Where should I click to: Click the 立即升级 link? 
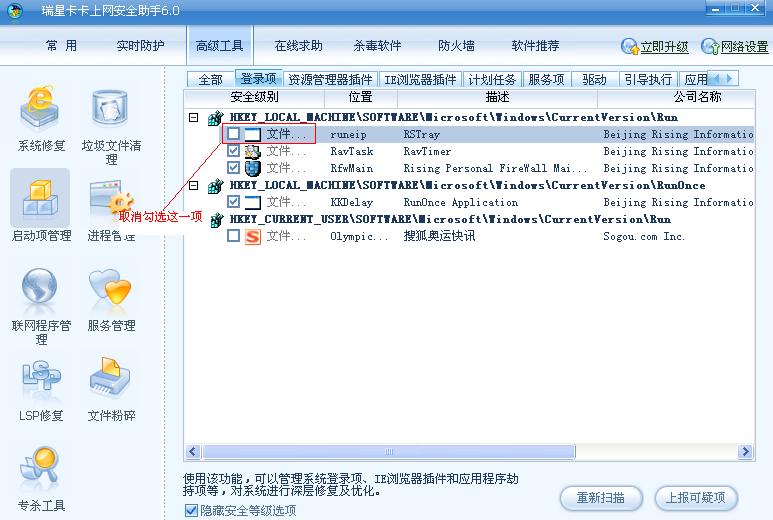point(664,47)
